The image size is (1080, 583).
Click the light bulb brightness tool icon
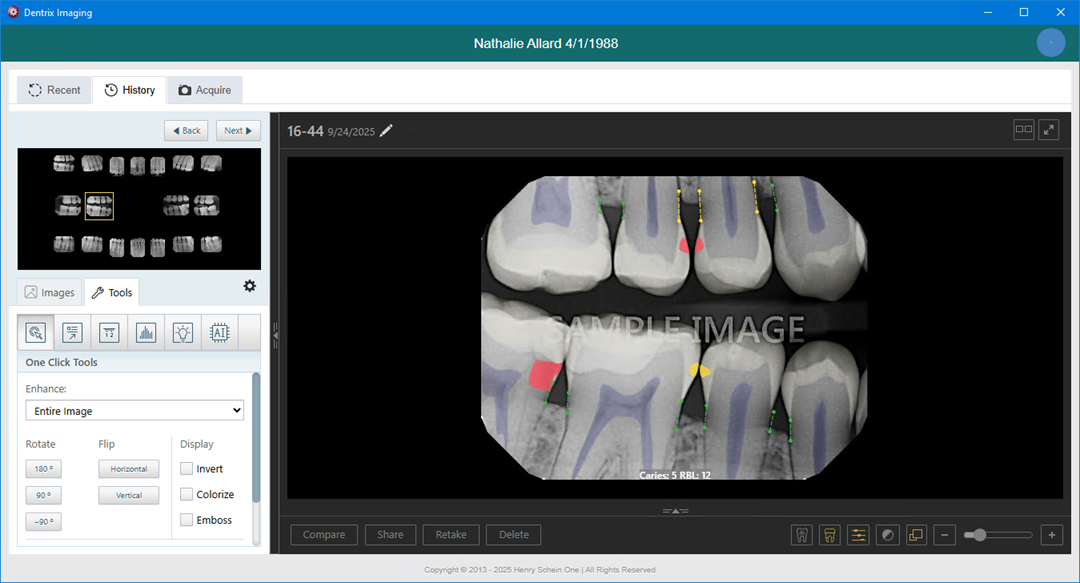tap(183, 333)
